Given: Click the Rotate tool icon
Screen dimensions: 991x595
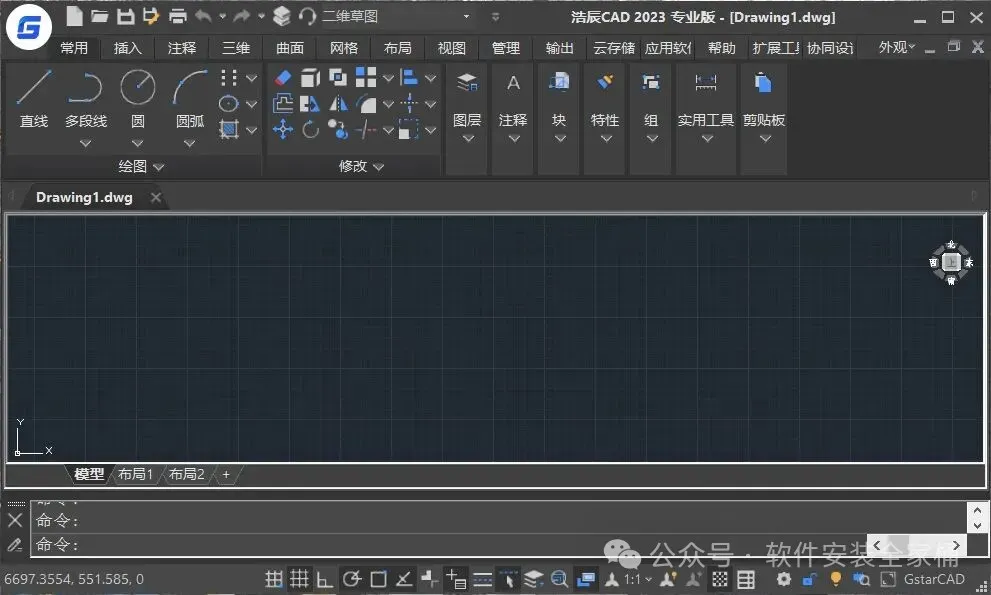Looking at the screenshot, I should click(x=310, y=130).
